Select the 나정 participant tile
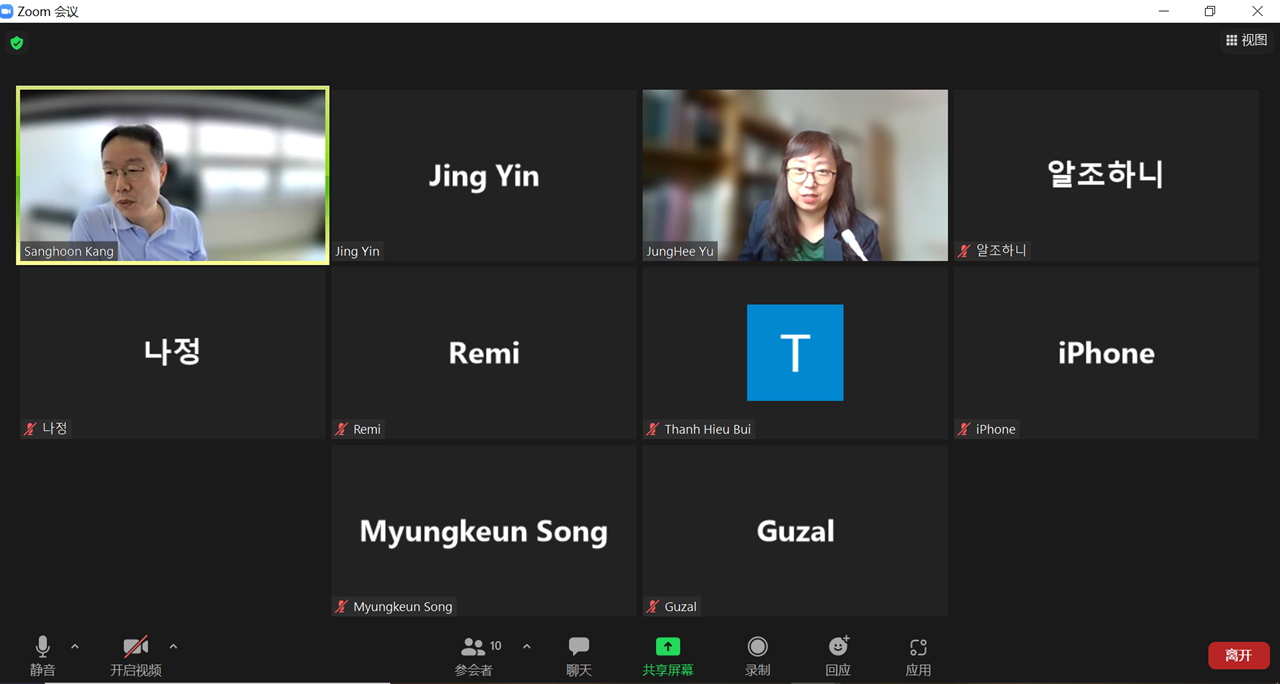The image size is (1280, 684). coord(172,353)
